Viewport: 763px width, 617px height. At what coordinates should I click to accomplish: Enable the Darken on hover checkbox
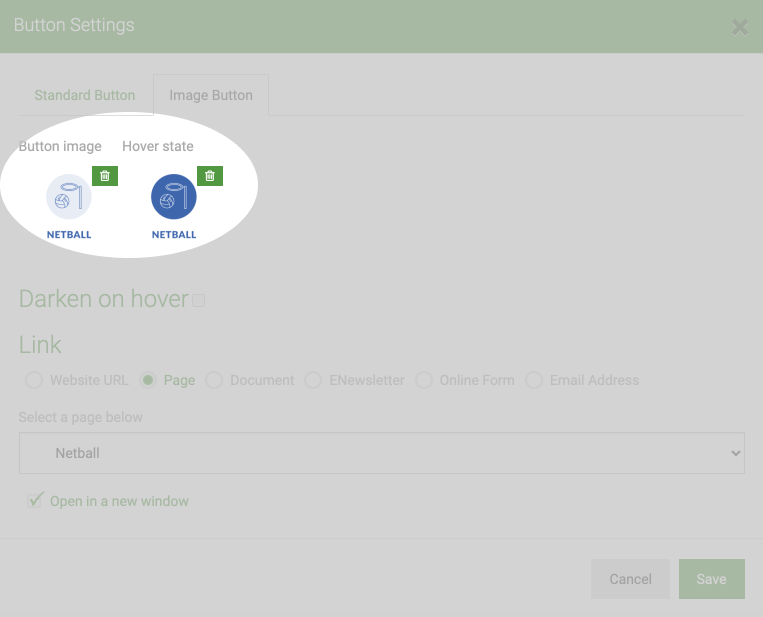(x=199, y=300)
